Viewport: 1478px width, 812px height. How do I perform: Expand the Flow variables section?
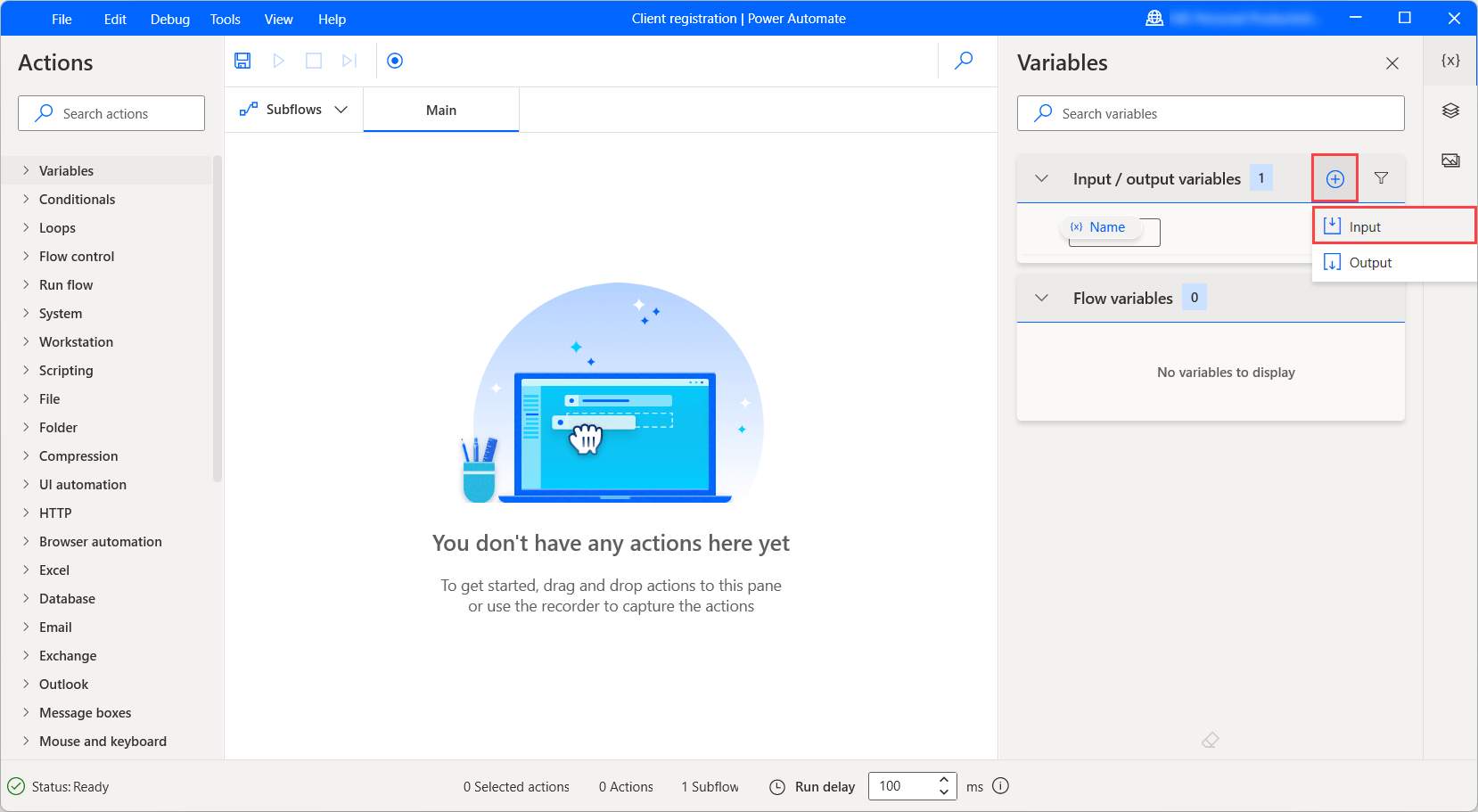coord(1041,297)
